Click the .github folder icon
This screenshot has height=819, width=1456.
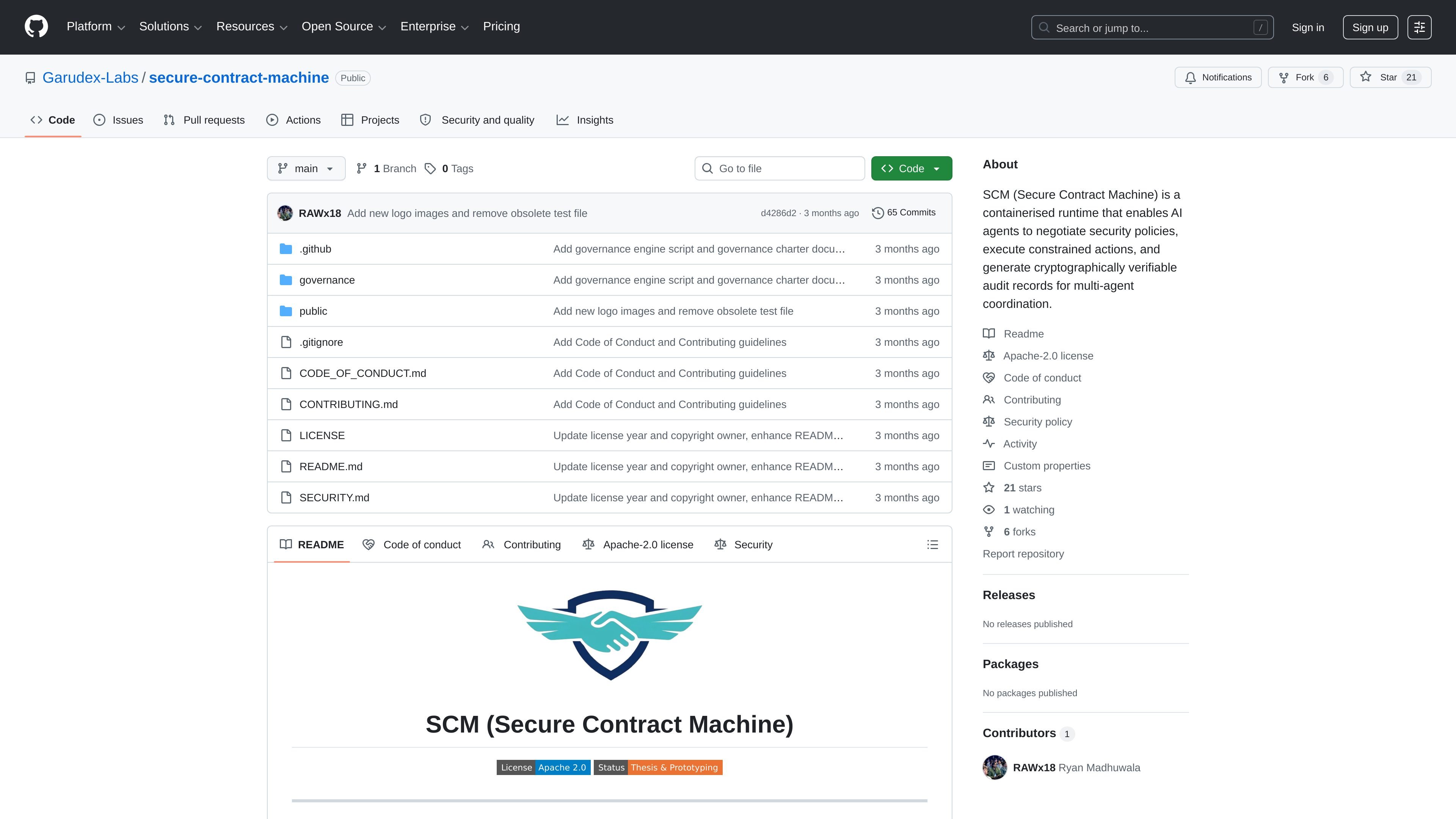[x=286, y=249]
